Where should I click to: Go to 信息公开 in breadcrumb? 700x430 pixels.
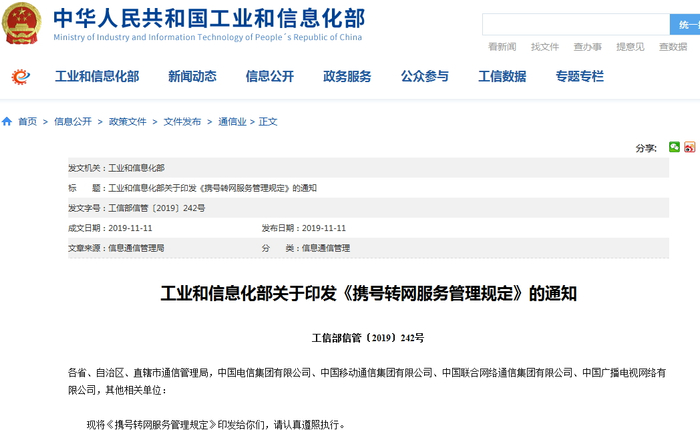click(x=73, y=121)
